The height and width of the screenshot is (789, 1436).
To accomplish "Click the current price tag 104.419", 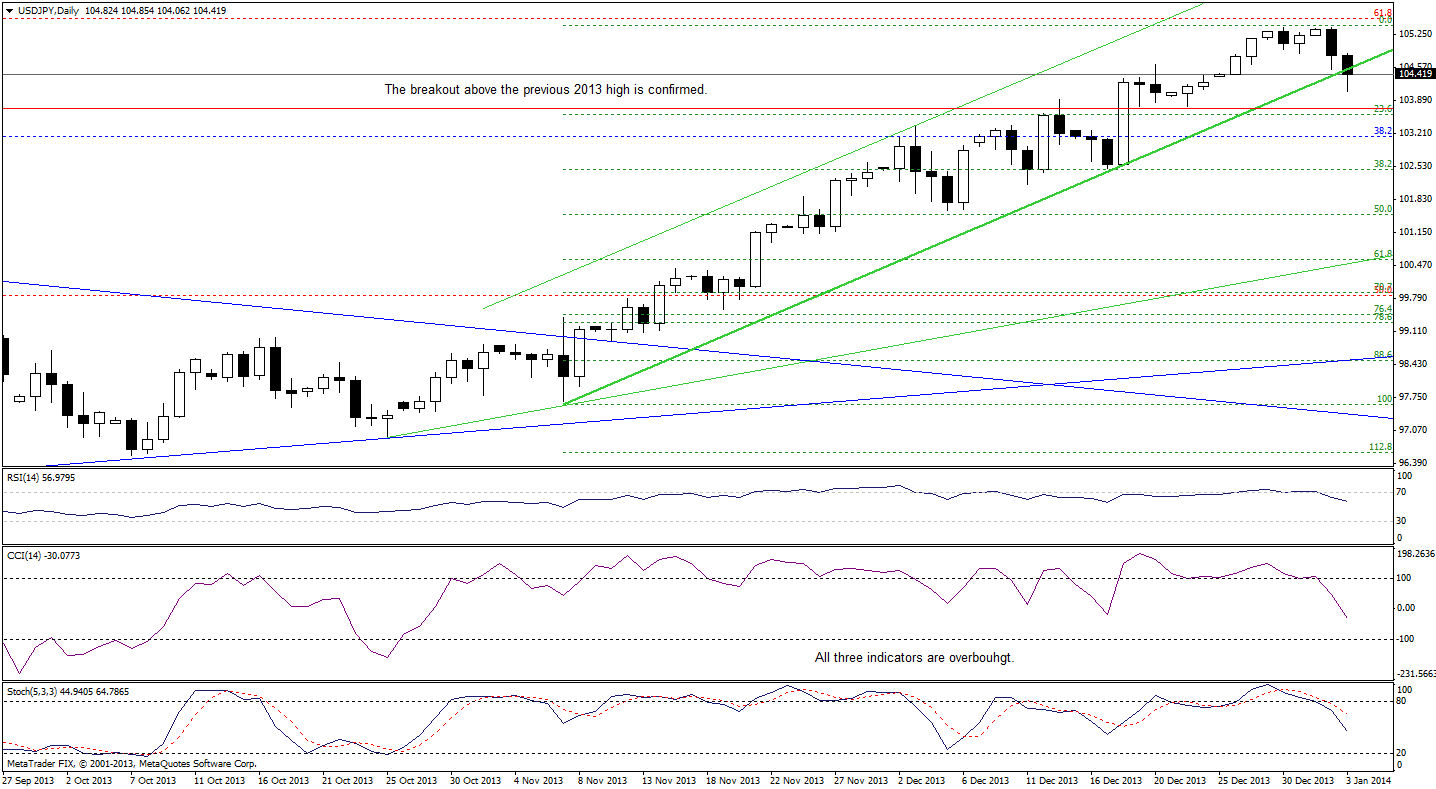I will coord(1414,74).
